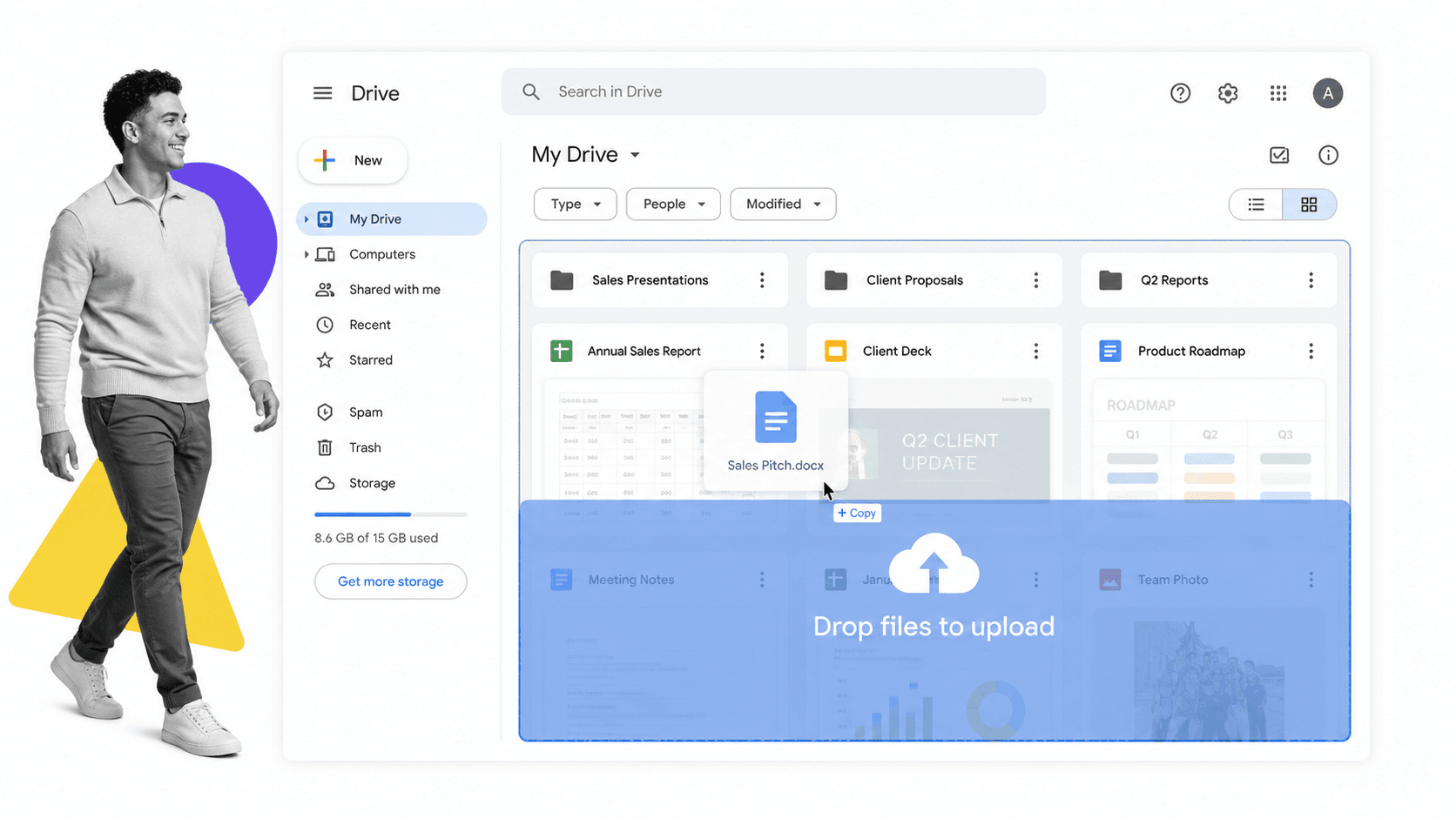This screenshot has width=1456, height=819.
Task: Click the 8.6 GB of 15 GB used text
Action: click(376, 538)
